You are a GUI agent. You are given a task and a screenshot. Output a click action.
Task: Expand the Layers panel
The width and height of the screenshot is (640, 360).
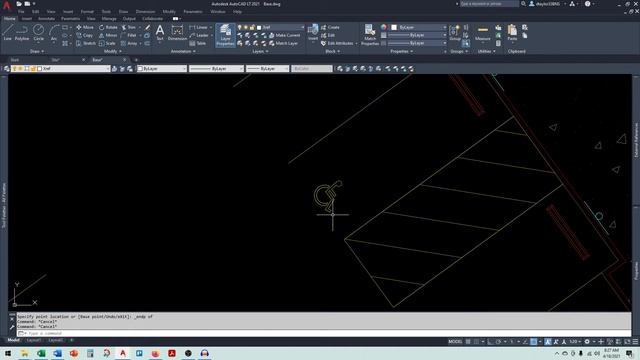click(260, 51)
